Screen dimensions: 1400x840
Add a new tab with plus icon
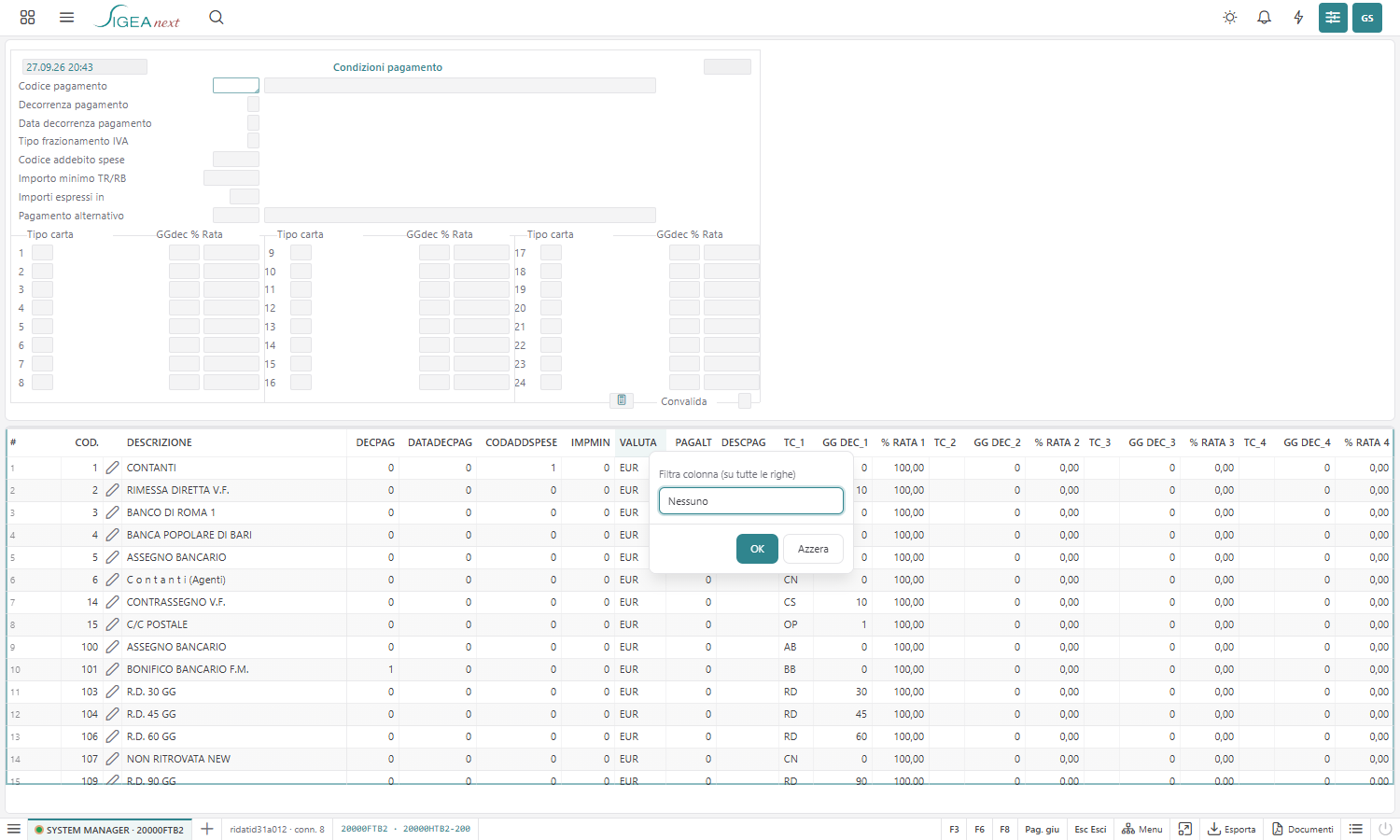pos(207,829)
